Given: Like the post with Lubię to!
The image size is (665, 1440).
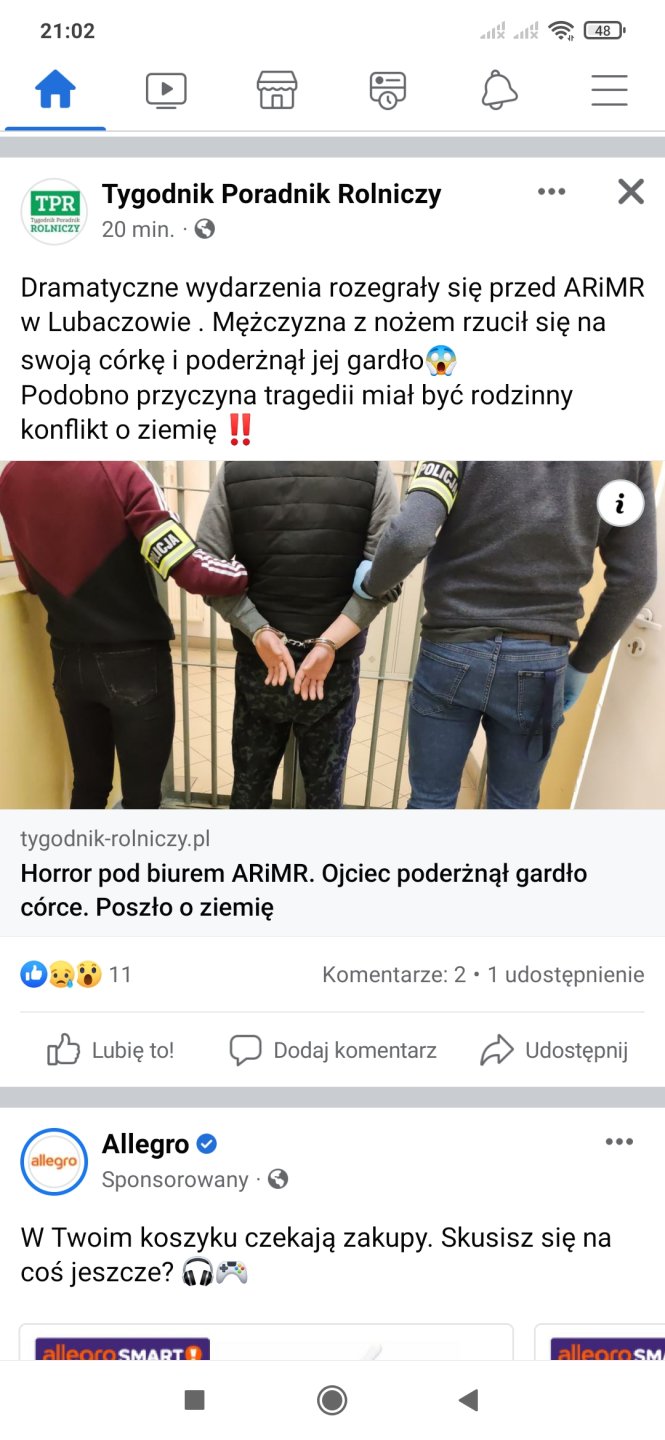Looking at the screenshot, I should (x=111, y=1050).
